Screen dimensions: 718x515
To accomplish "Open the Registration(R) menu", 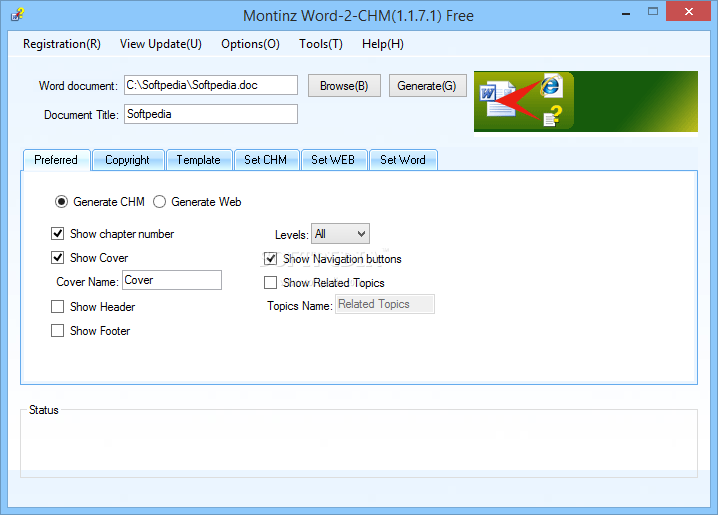I will coord(62,44).
